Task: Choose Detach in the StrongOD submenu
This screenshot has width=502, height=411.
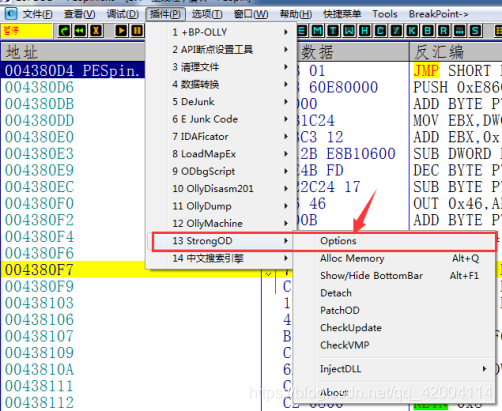Action: 394,293
